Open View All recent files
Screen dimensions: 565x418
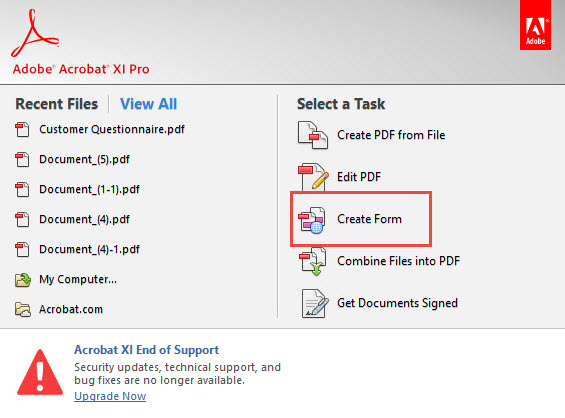click(x=148, y=104)
